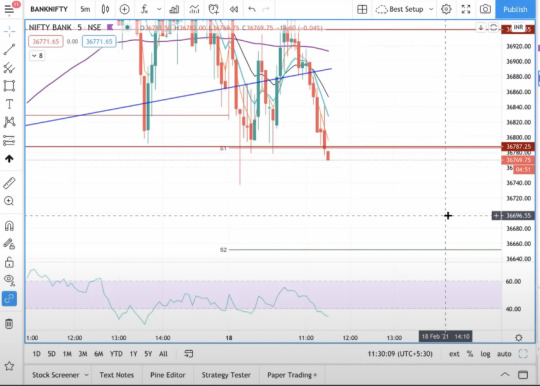Toggle stay in drawing mode
The height and width of the screenshot is (386, 540).
coord(9,244)
